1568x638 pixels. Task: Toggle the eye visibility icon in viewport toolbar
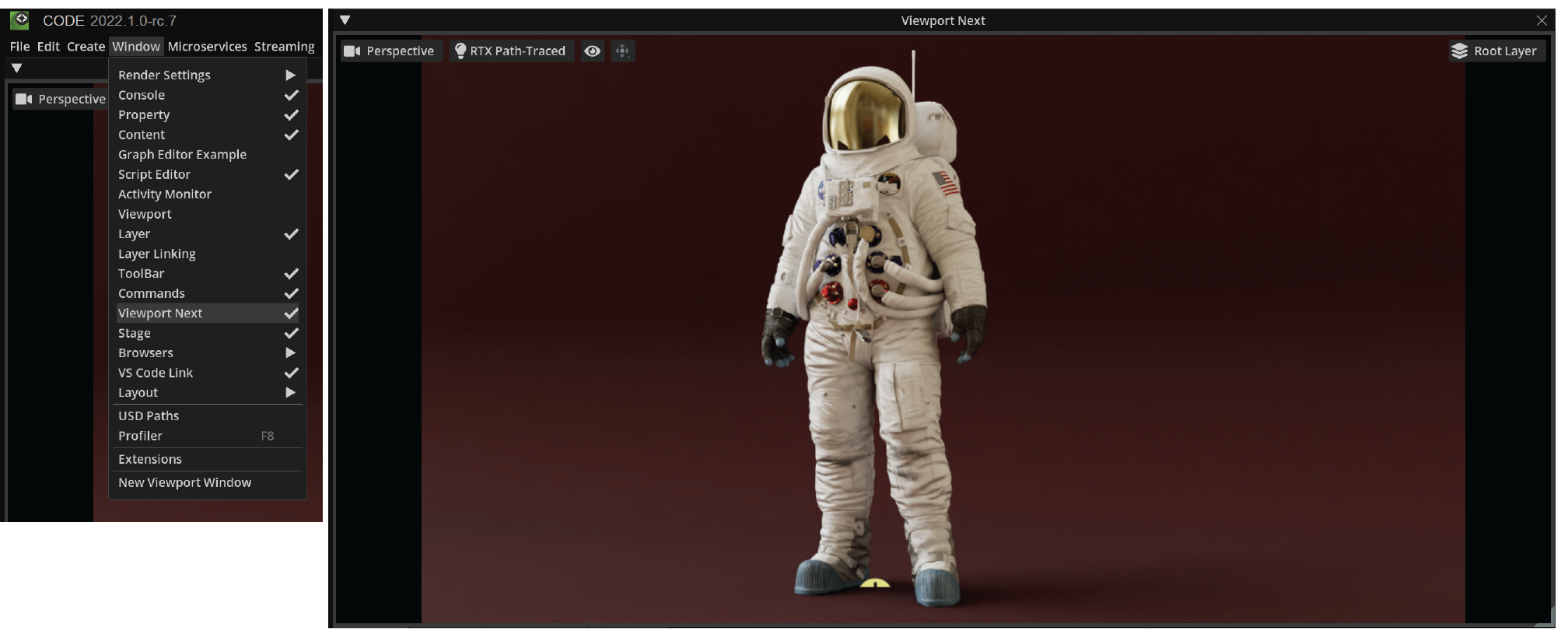pyautogui.click(x=593, y=51)
